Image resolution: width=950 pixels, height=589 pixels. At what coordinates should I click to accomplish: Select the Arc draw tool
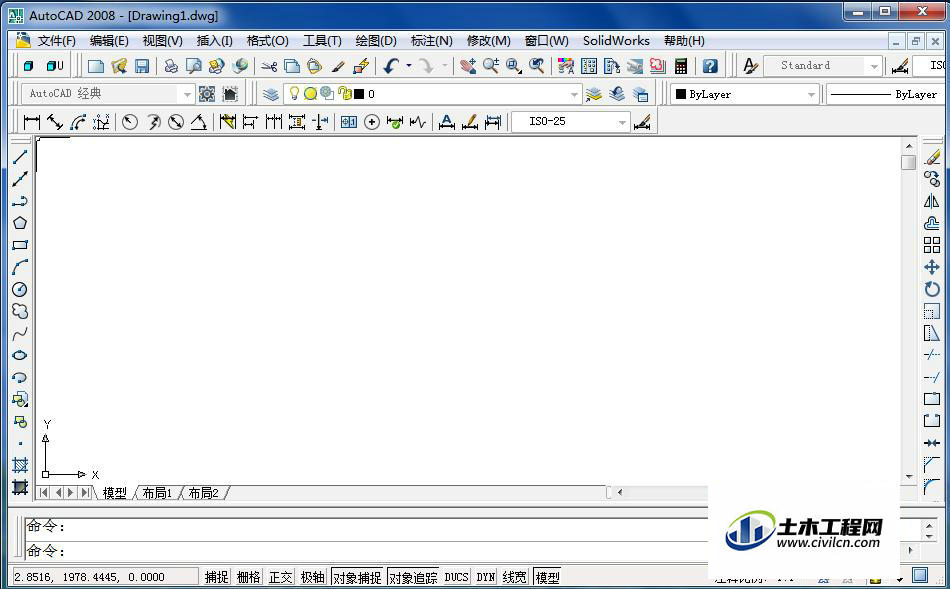pyautogui.click(x=20, y=267)
